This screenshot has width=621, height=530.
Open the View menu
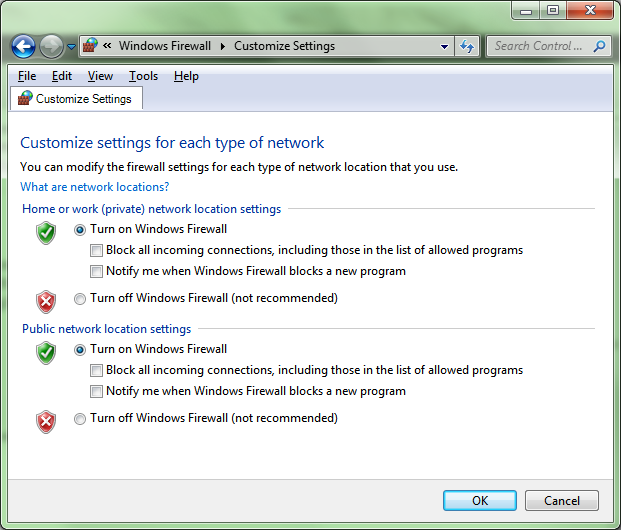click(100, 76)
